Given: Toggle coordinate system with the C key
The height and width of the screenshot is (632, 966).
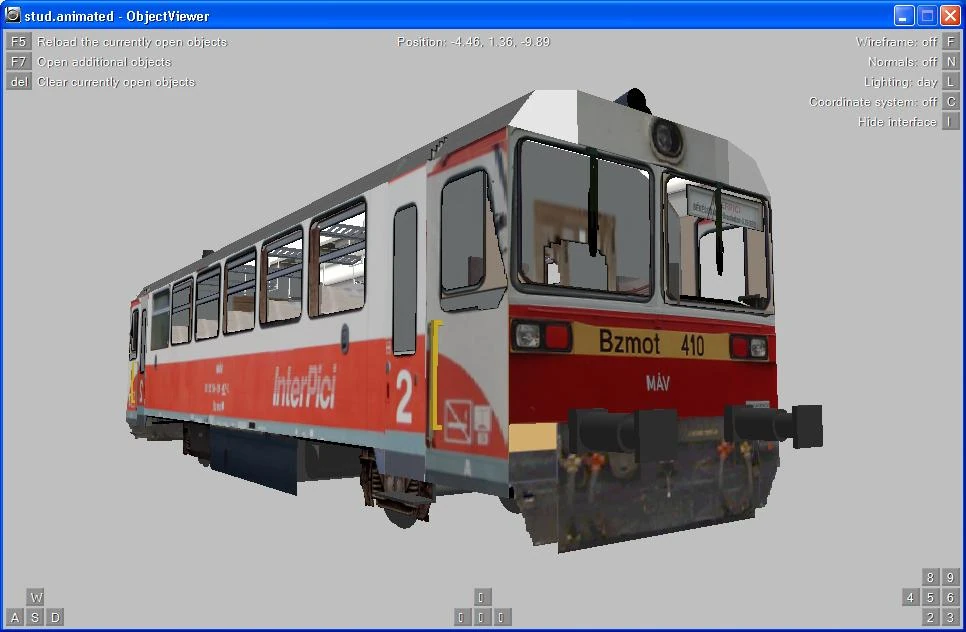Looking at the screenshot, I should tap(951, 102).
